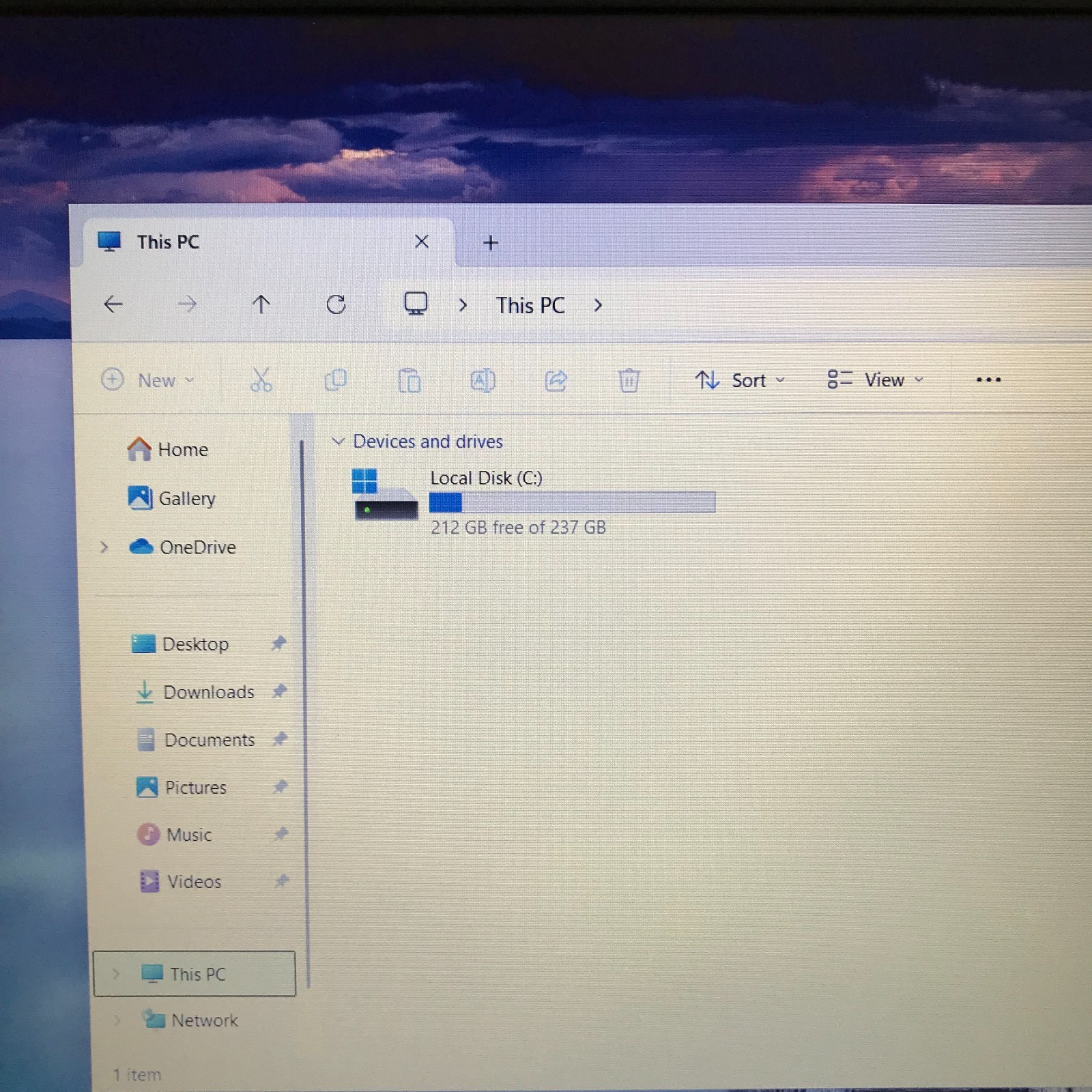This screenshot has height=1092, width=1092.
Task: Expand the Network tree node
Action: pyautogui.click(x=117, y=1020)
